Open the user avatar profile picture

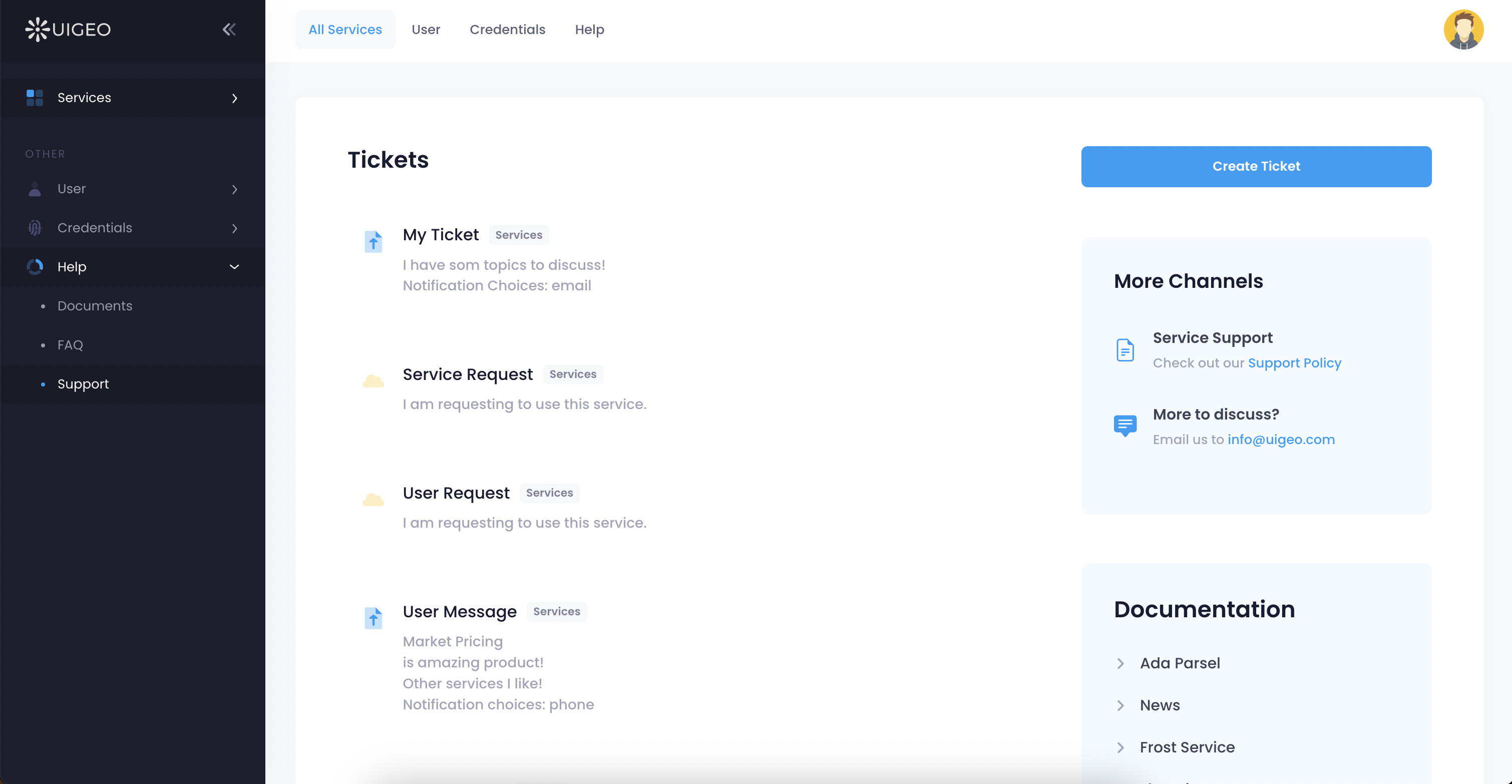1463,30
